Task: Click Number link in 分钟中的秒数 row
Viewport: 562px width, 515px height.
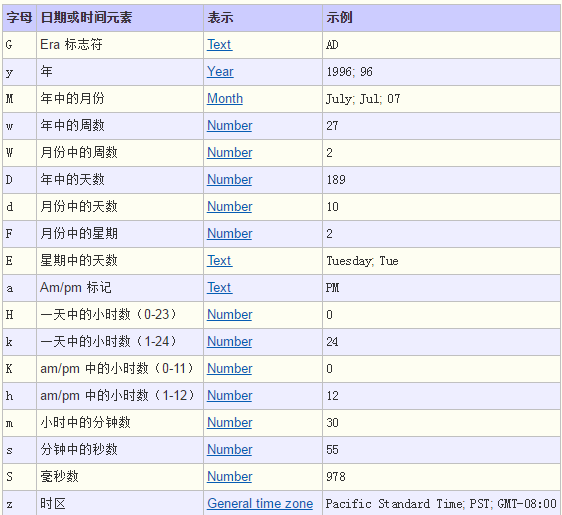Action: tap(230, 449)
